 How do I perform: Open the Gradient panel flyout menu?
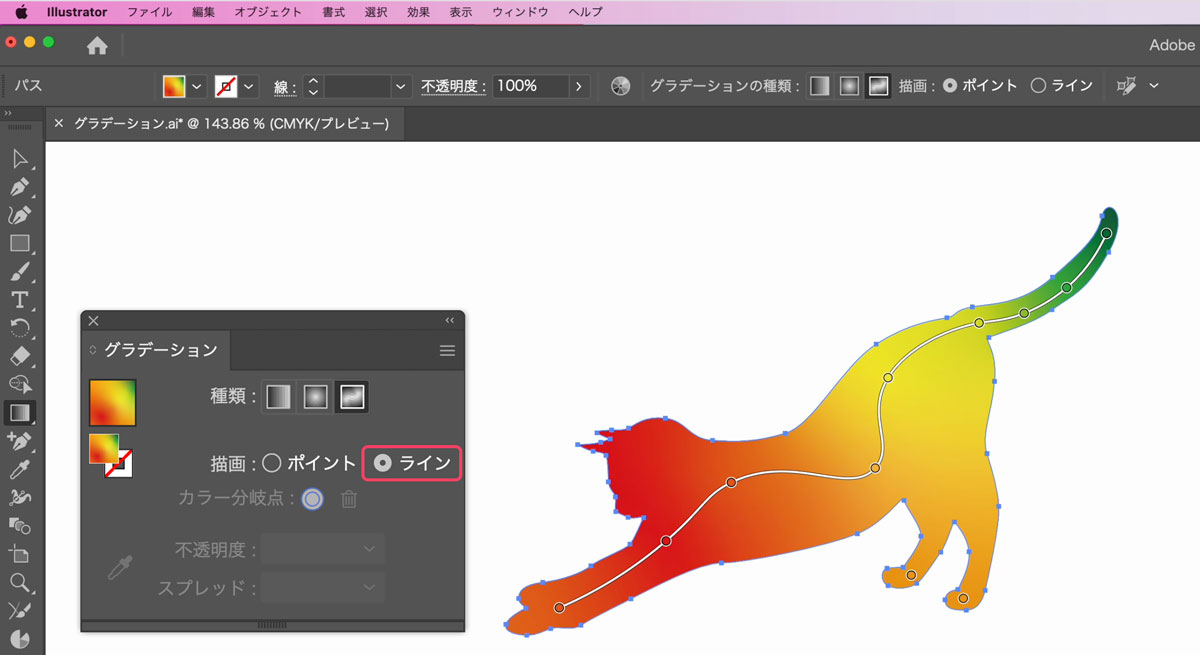(446, 350)
